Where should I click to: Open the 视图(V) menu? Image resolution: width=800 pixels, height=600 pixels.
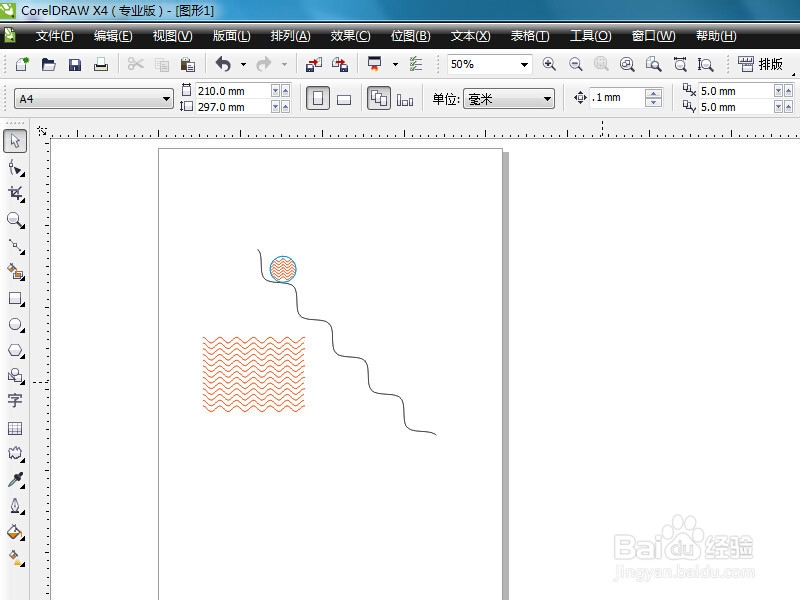click(172, 36)
